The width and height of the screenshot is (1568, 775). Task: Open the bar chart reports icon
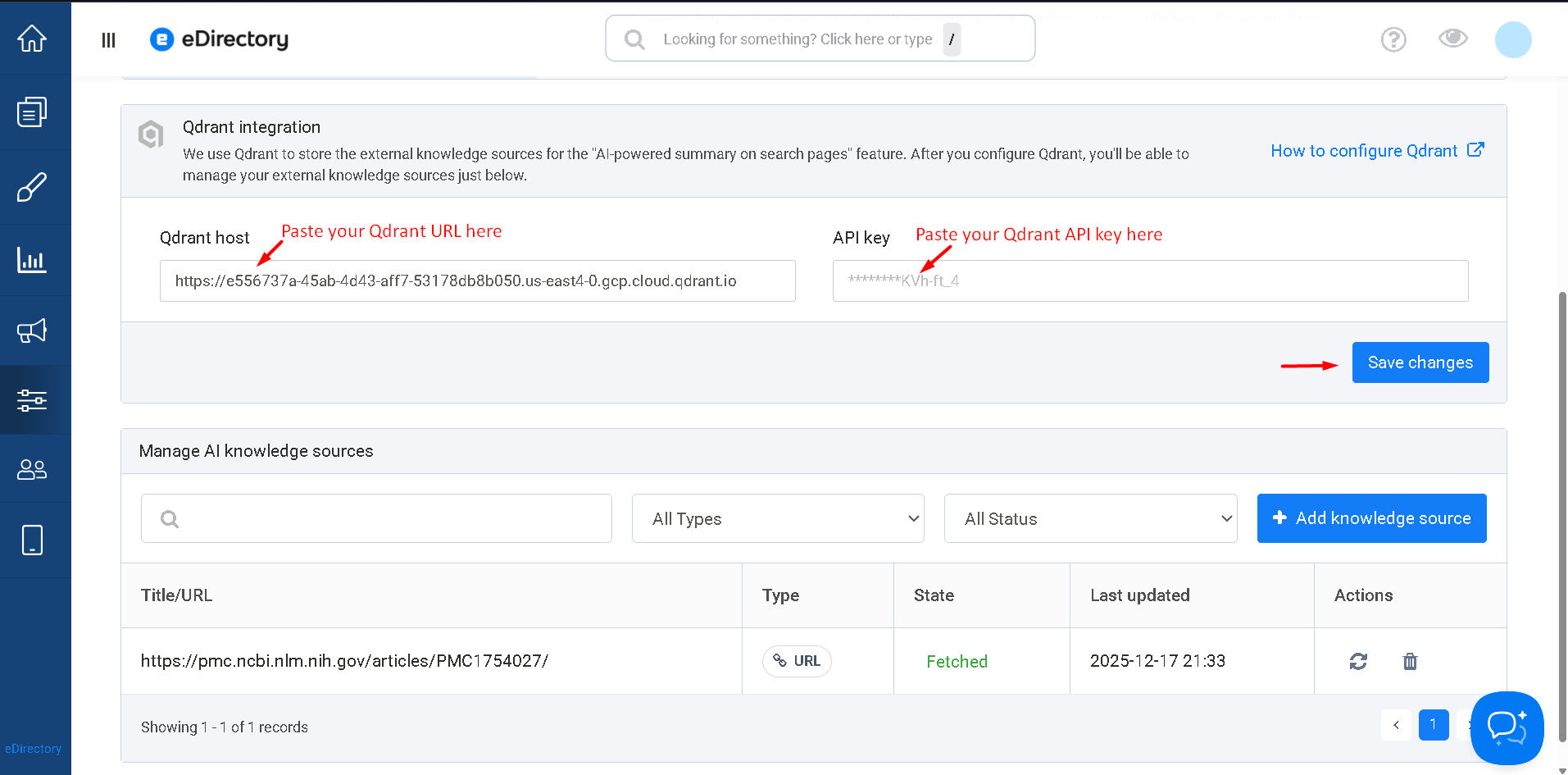tap(32, 260)
